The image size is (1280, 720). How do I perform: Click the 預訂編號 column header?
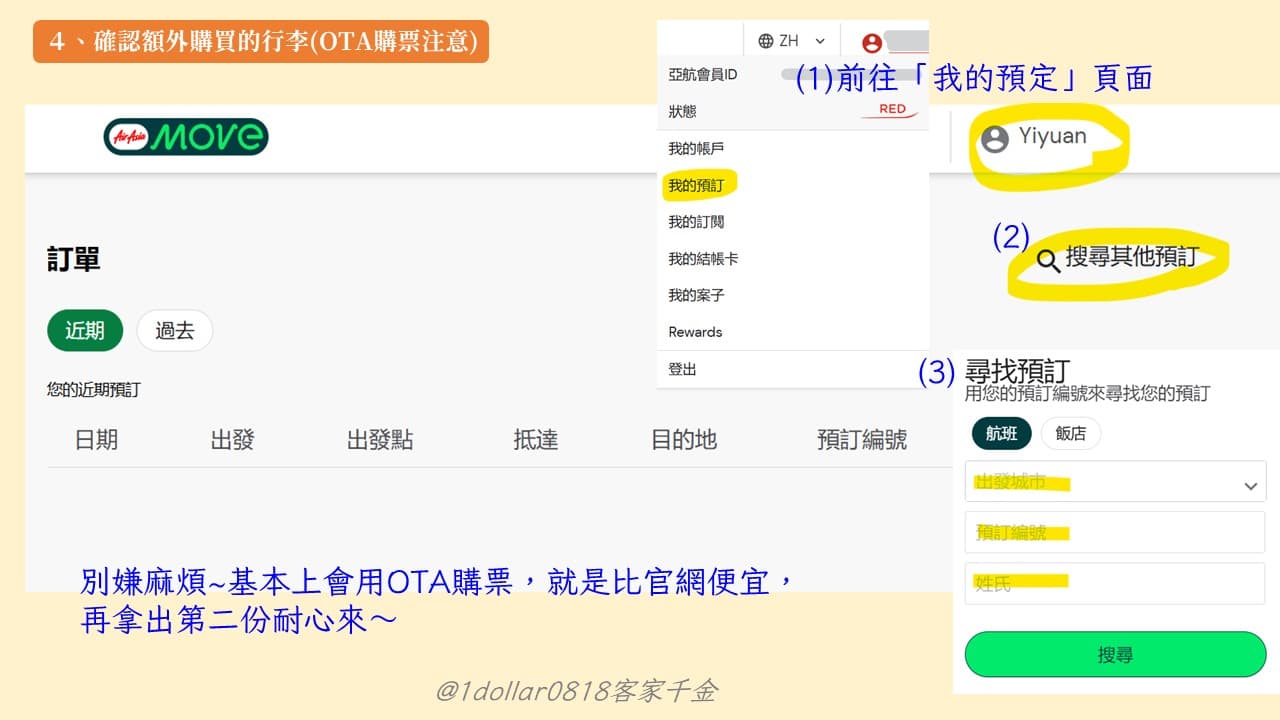coord(862,439)
